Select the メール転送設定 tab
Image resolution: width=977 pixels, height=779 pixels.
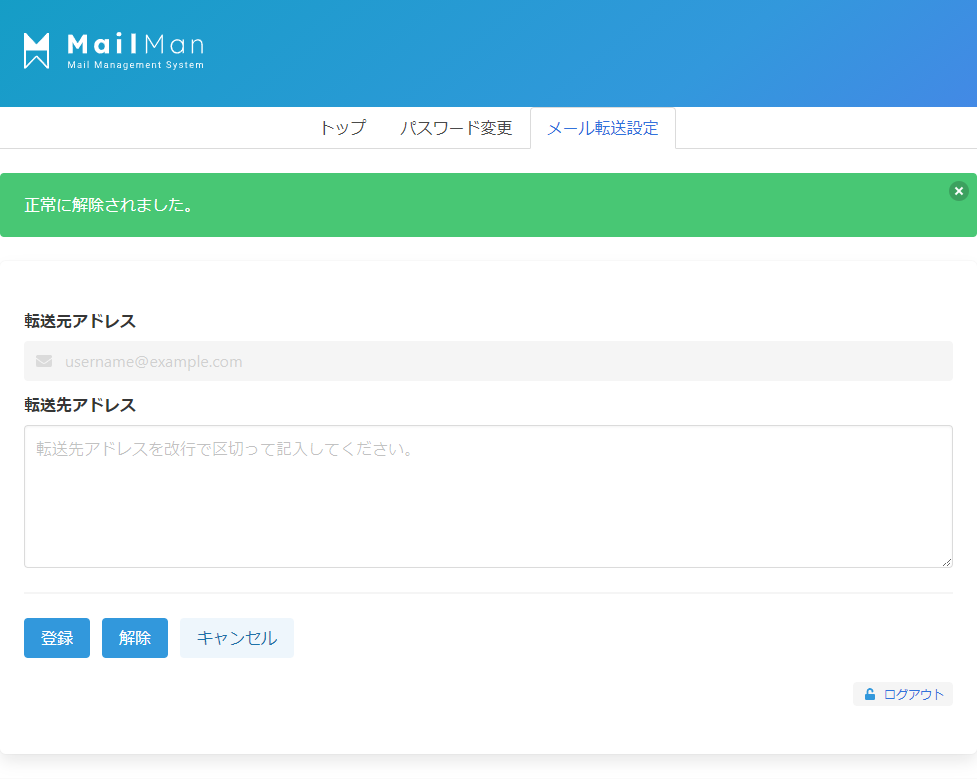click(602, 128)
